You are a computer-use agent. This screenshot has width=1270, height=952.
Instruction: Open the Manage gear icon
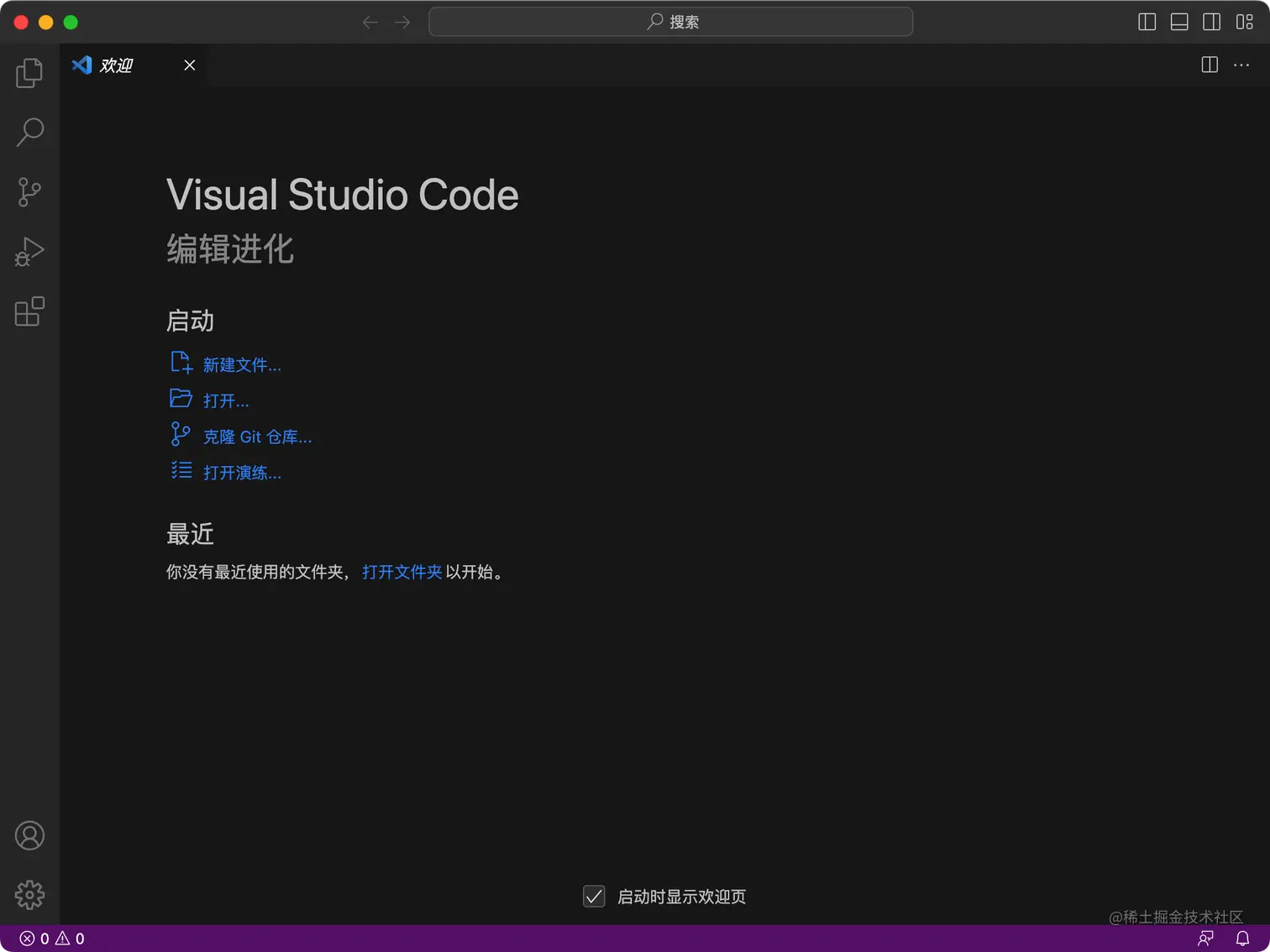click(29, 895)
